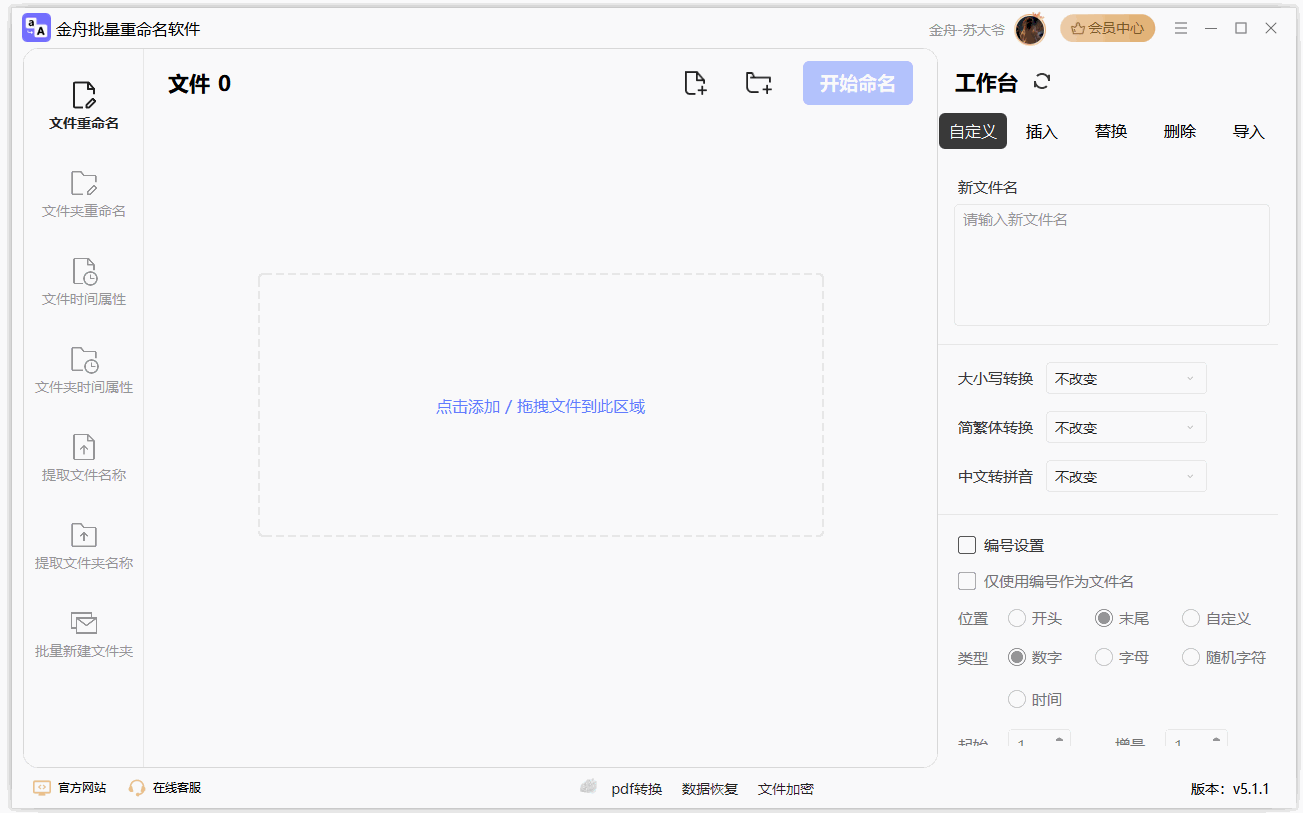The image size is (1303, 813).
Task: Open the 简繁体转换 dropdown
Action: [x=1125, y=427]
